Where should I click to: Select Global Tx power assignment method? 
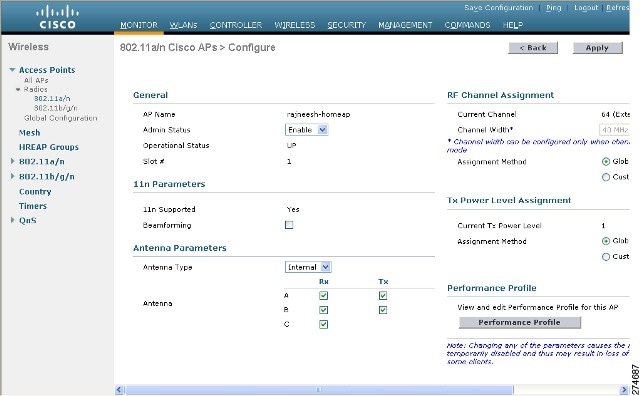click(606, 241)
